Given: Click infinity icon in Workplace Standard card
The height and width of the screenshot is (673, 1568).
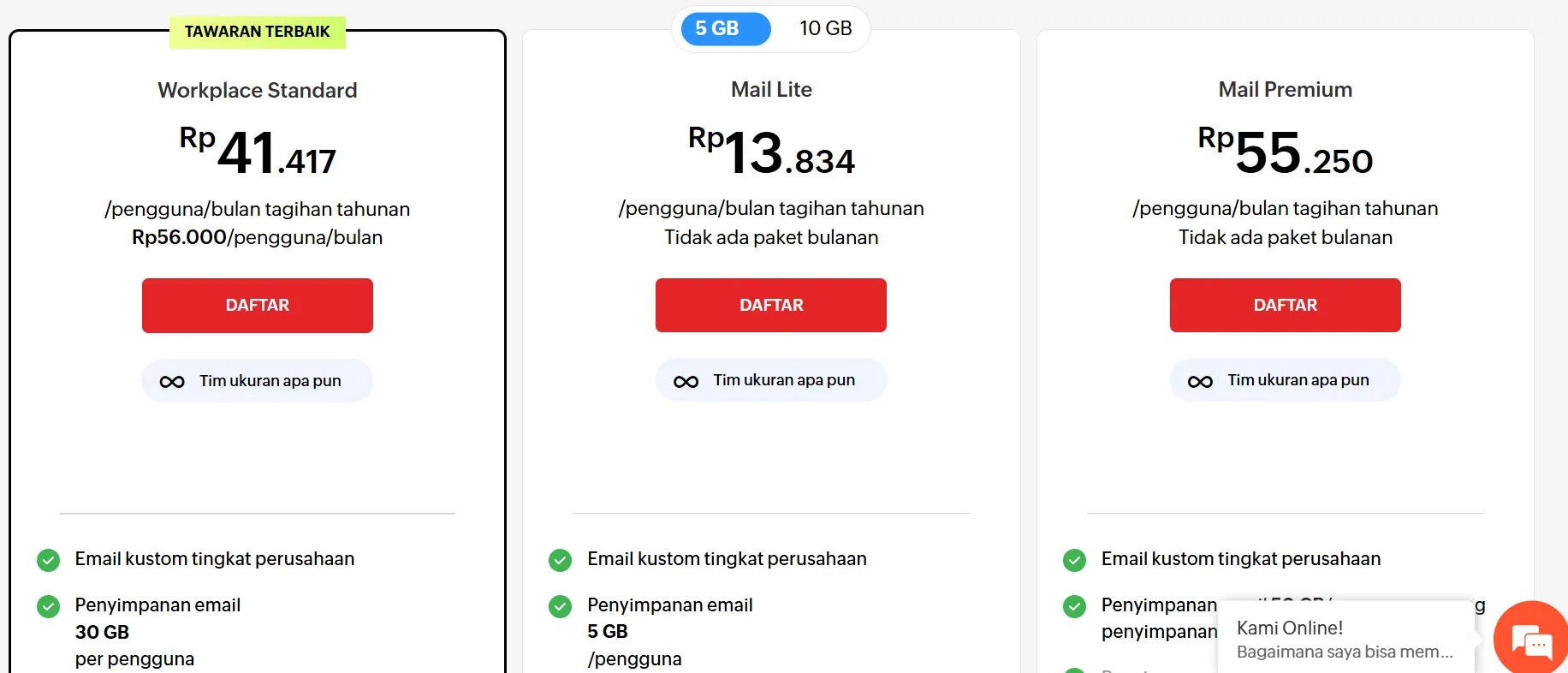Looking at the screenshot, I should coord(172,382).
